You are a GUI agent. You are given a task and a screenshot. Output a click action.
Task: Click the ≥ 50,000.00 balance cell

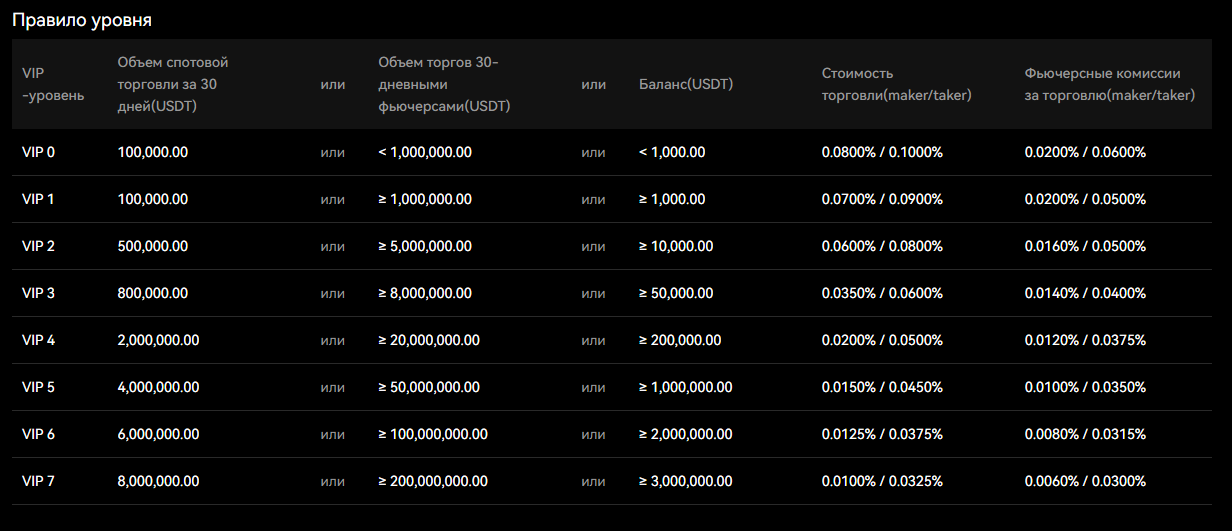tap(676, 293)
